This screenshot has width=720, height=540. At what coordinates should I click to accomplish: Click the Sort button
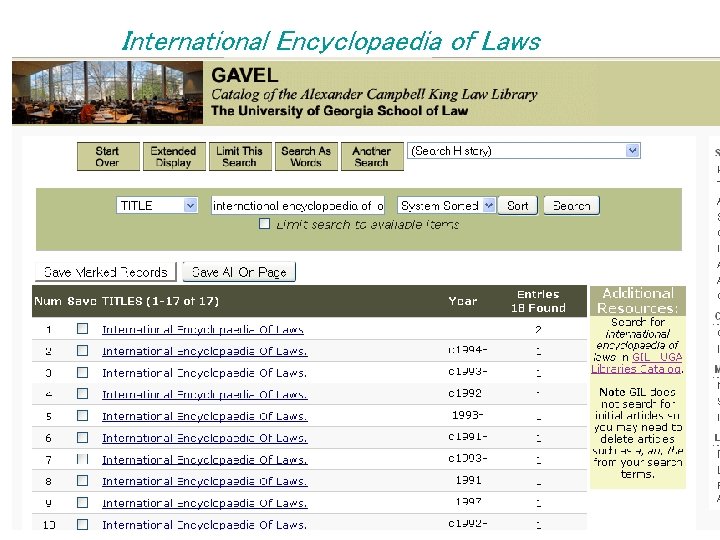[518, 206]
